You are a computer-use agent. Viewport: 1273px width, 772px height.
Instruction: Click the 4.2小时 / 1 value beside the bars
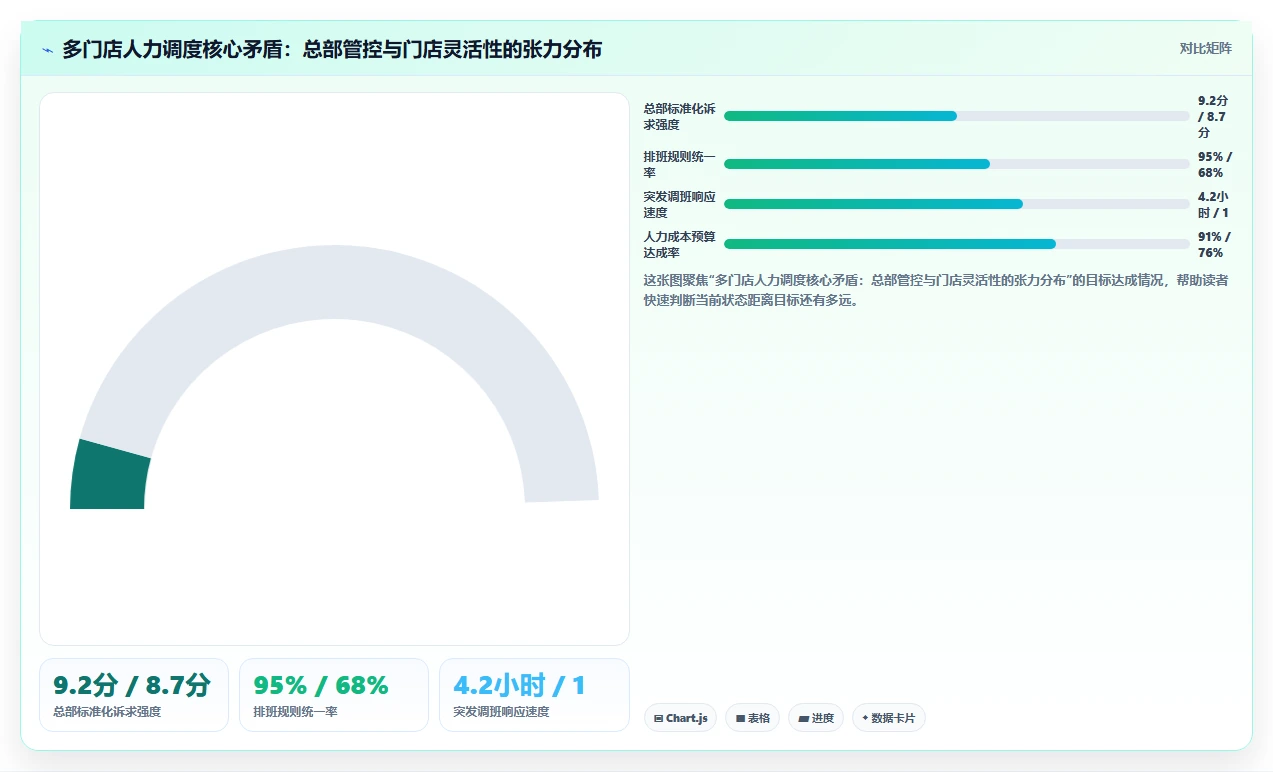1214,205
